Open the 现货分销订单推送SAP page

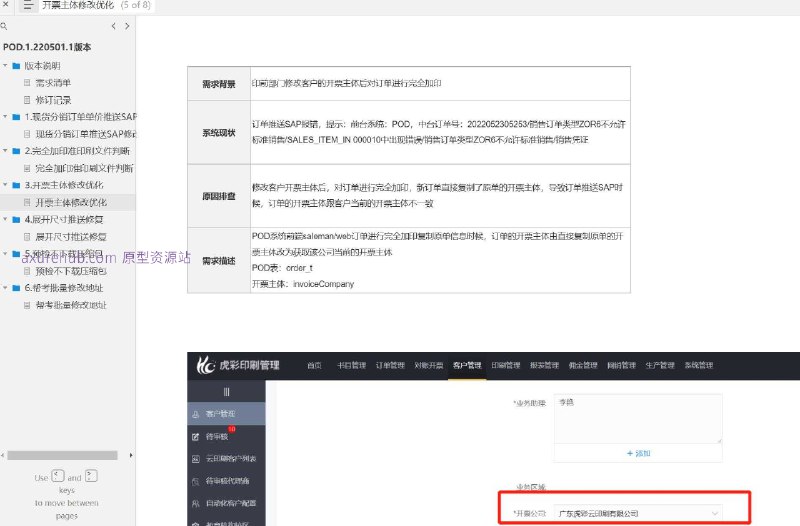pos(86,134)
